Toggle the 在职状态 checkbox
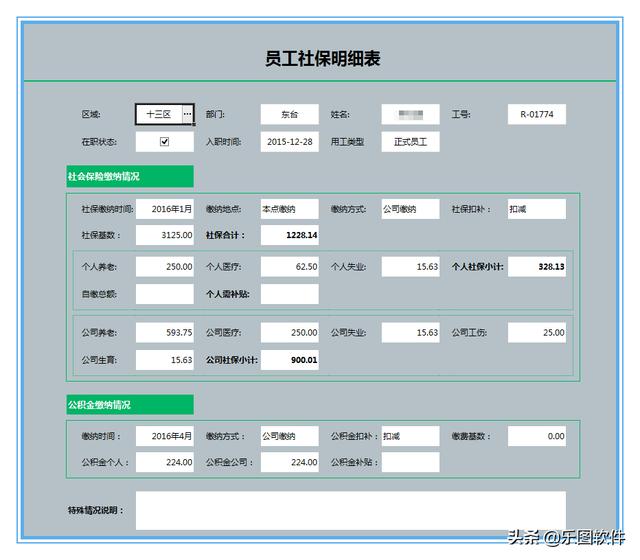The image size is (640, 560). [x=165, y=142]
